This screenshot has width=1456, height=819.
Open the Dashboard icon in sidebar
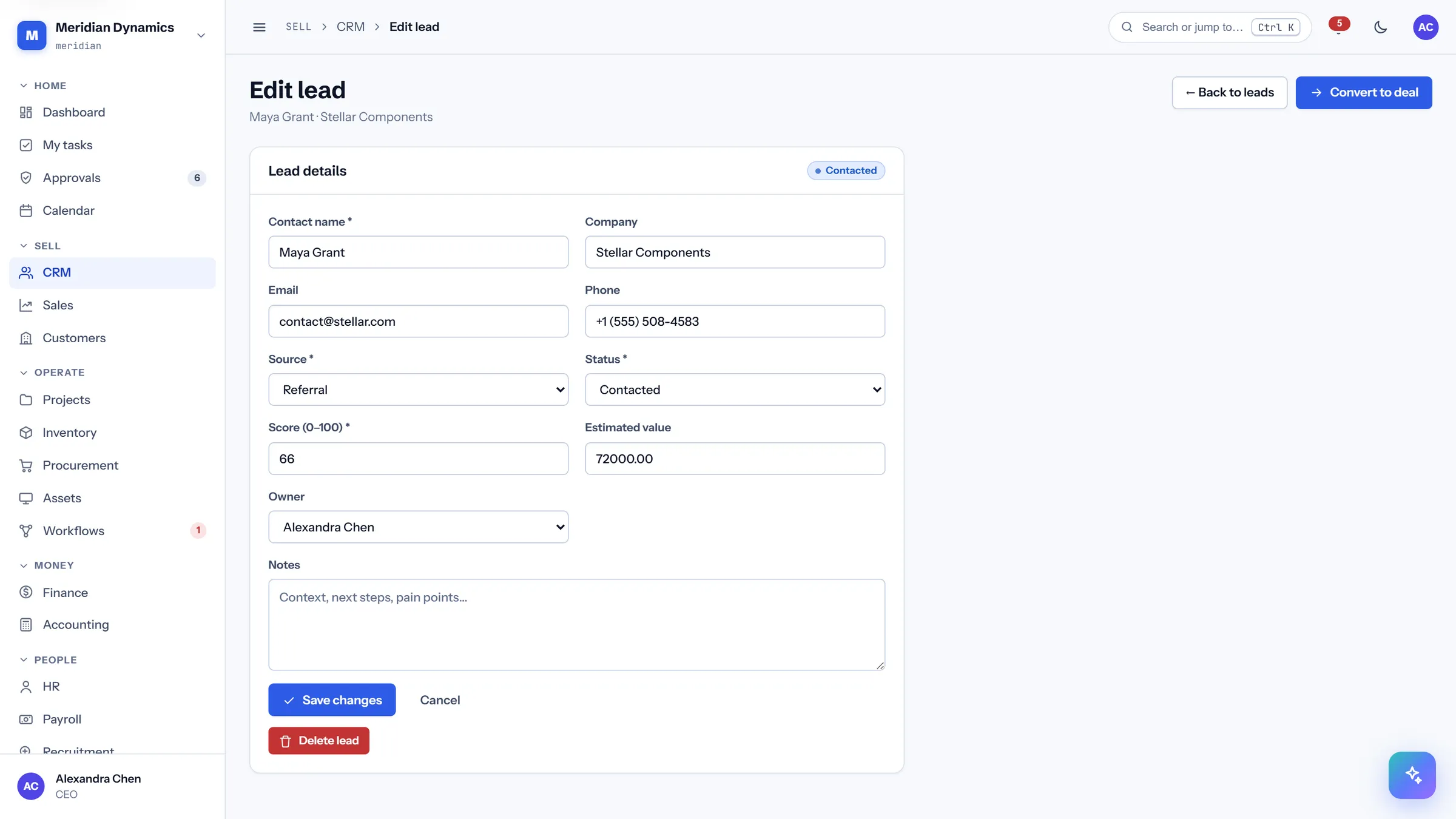point(25,112)
